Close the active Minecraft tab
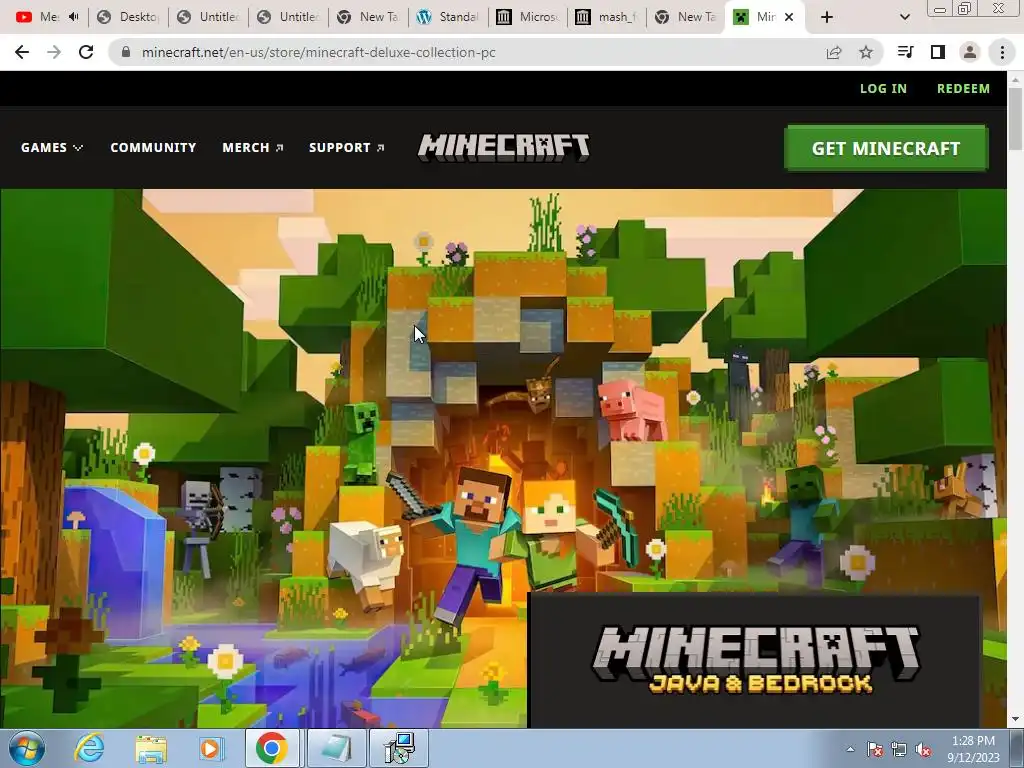 [789, 17]
